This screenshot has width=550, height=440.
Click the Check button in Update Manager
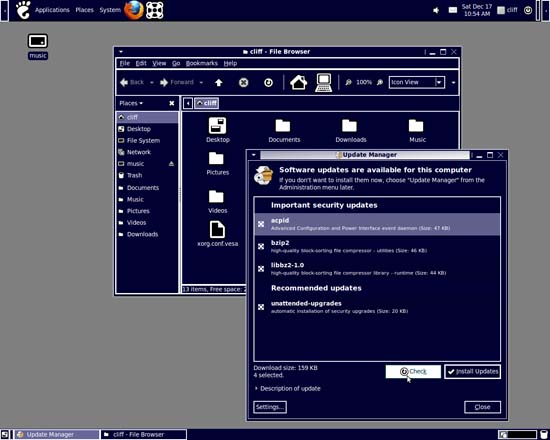tap(413, 372)
